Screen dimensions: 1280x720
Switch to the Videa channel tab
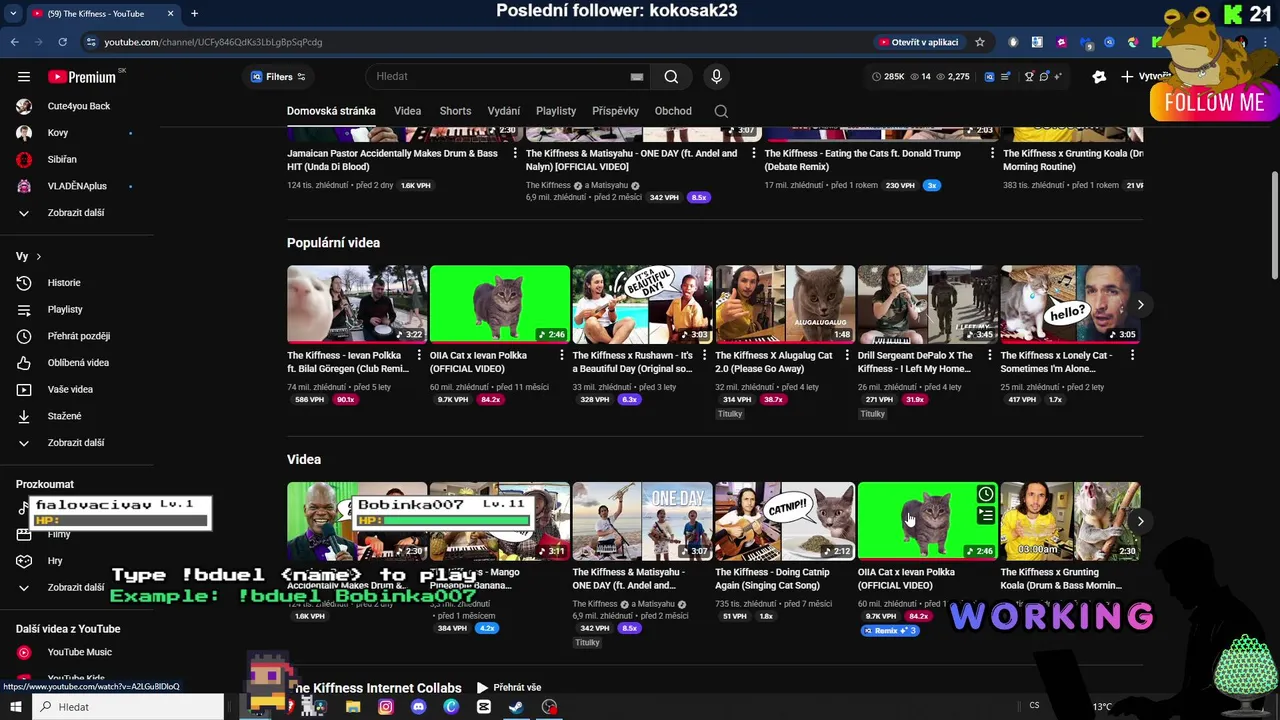pyautogui.click(x=407, y=111)
